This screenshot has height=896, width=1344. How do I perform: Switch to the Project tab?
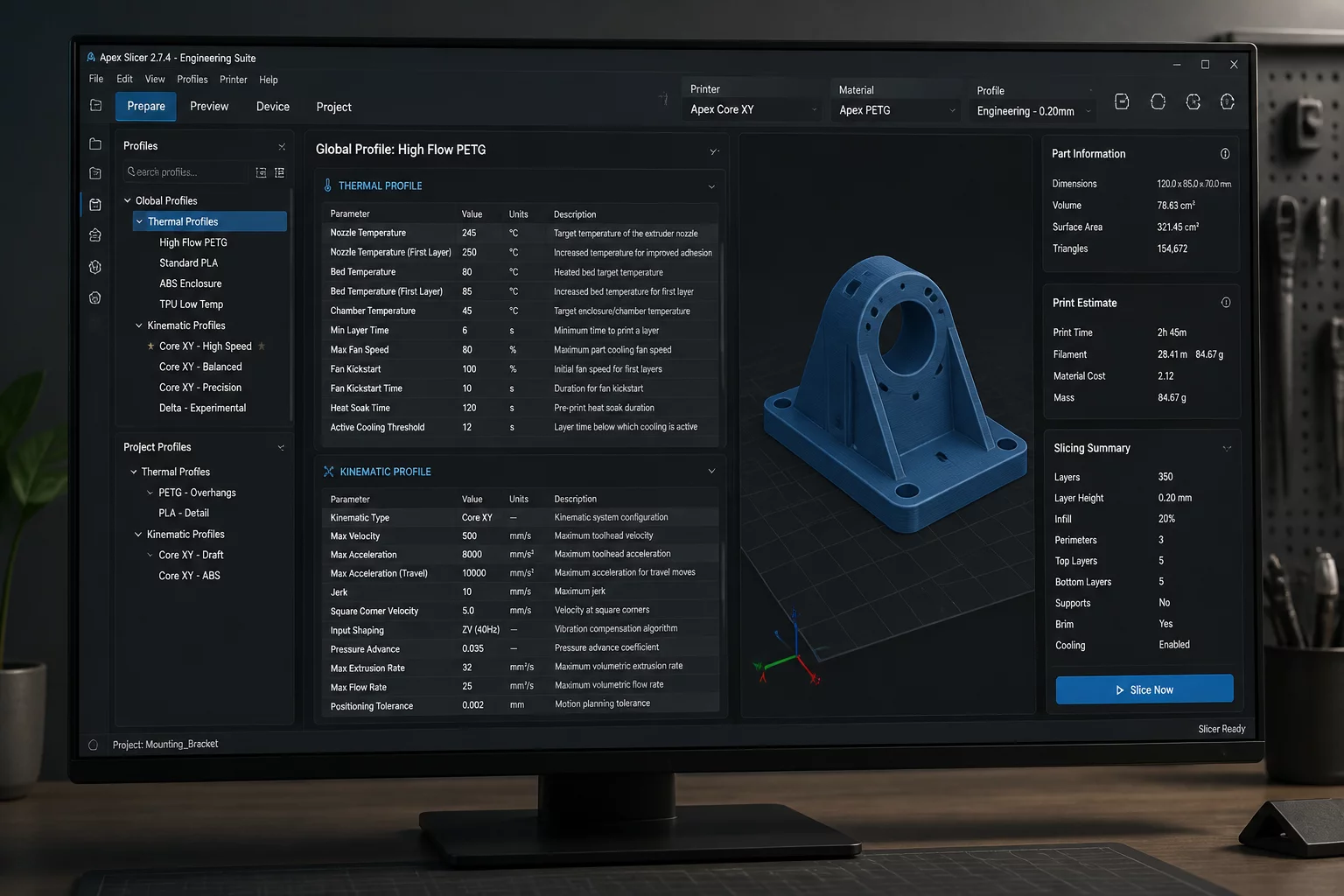[334, 108]
